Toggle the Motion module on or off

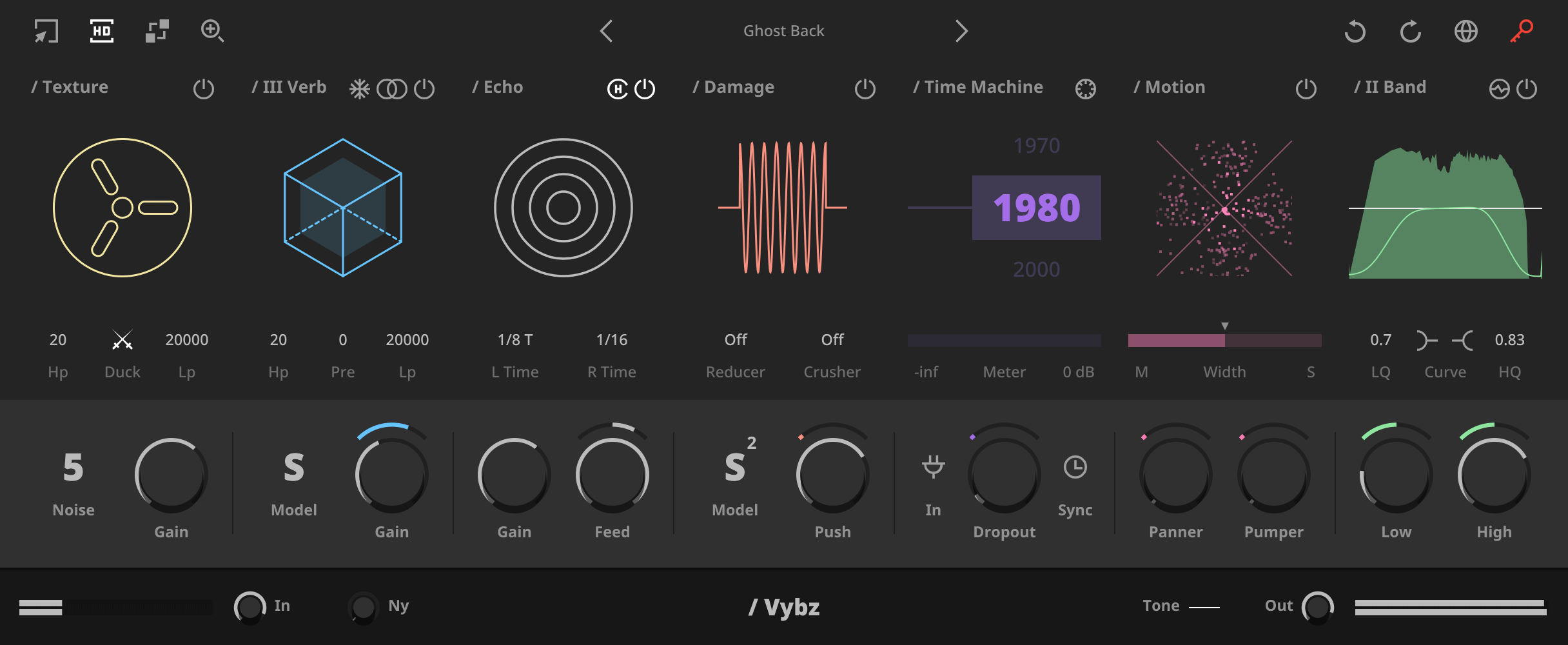1306,89
